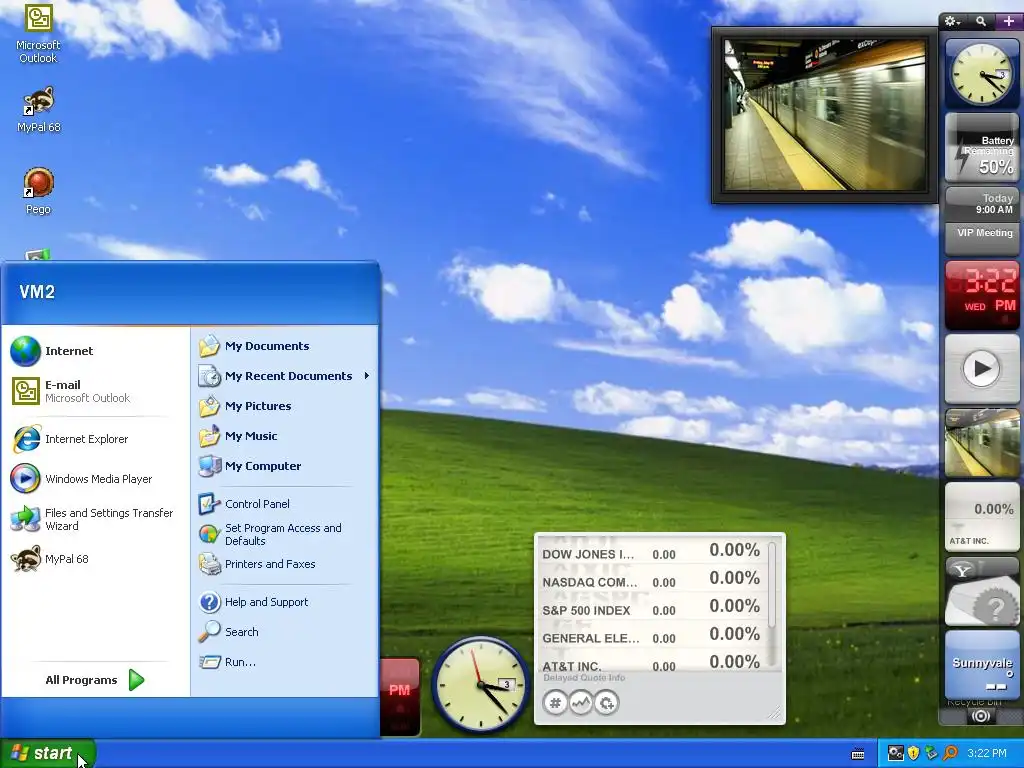Open widget dock settings gear dropdown
Viewport: 1024px width, 768px height.
click(953, 22)
